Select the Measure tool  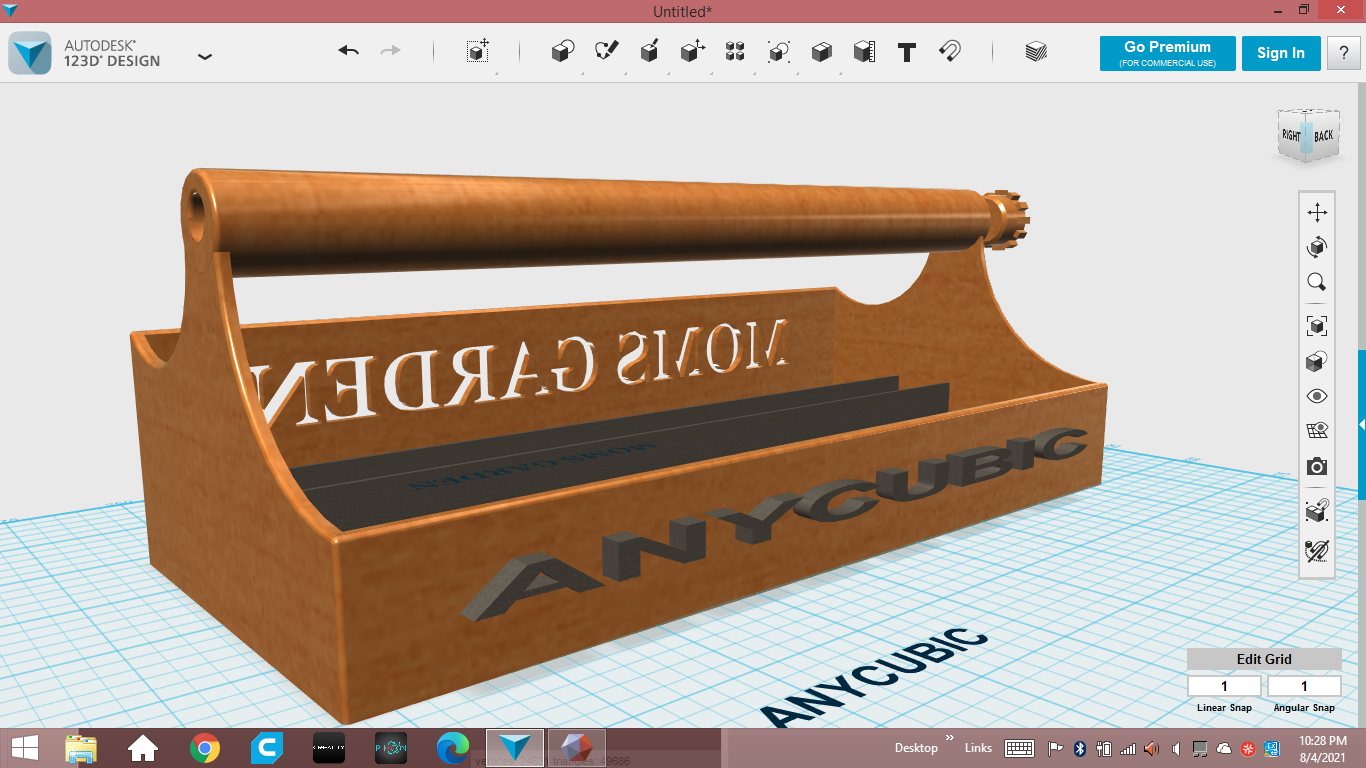864,52
